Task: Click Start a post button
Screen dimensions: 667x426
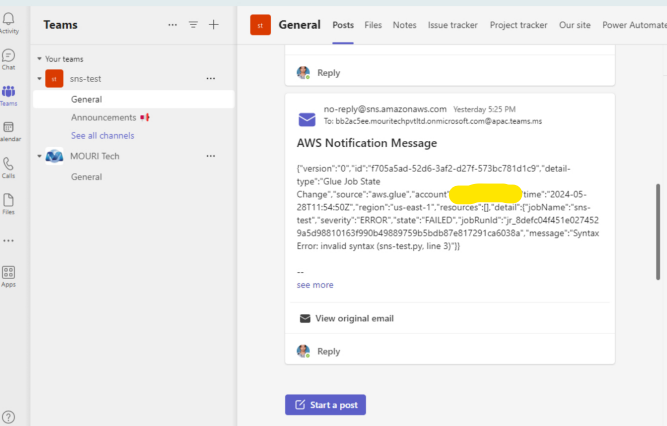Action: click(326, 405)
